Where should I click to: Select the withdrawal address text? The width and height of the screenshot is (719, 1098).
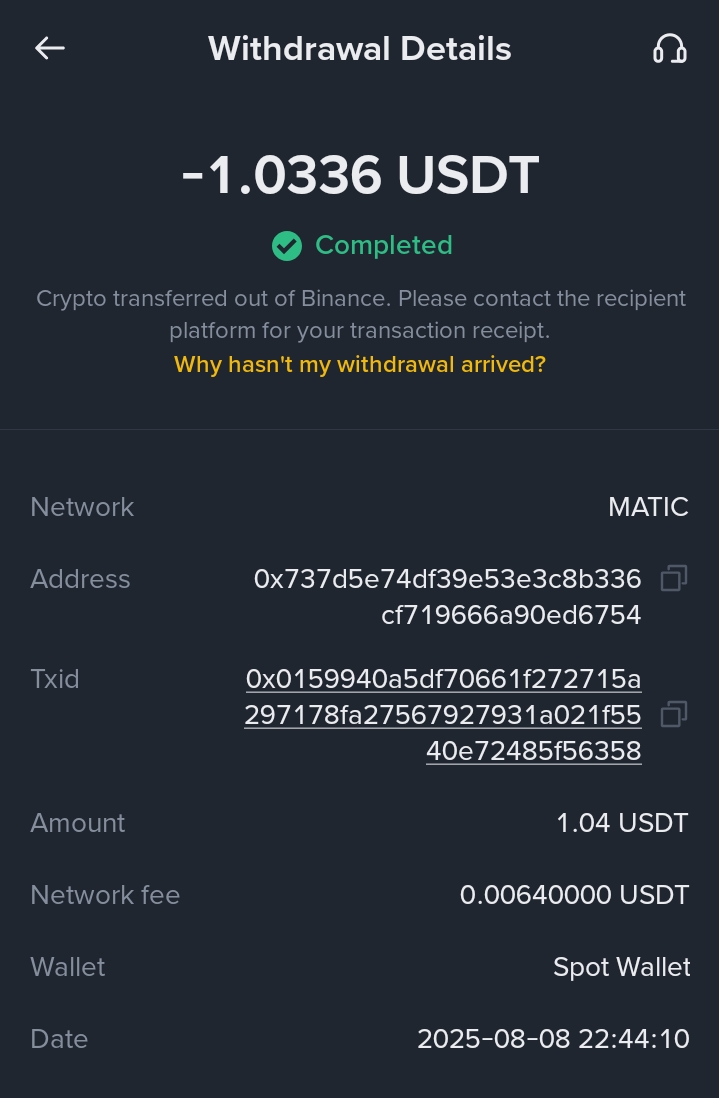448,596
